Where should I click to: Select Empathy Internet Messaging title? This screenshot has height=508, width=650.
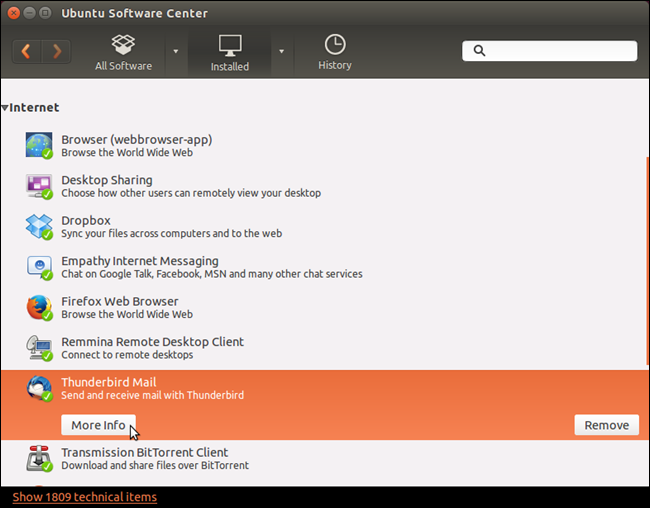[x=140, y=261]
